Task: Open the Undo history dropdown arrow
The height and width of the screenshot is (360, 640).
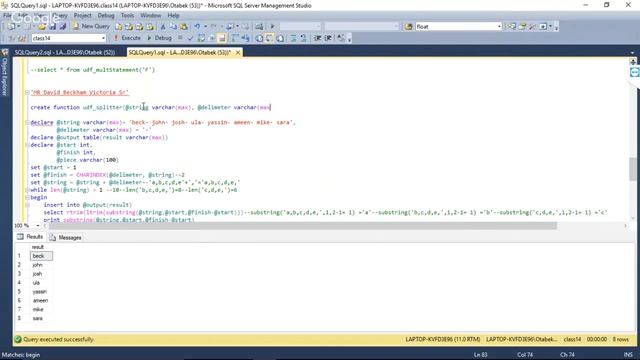Action: tap(205, 27)
